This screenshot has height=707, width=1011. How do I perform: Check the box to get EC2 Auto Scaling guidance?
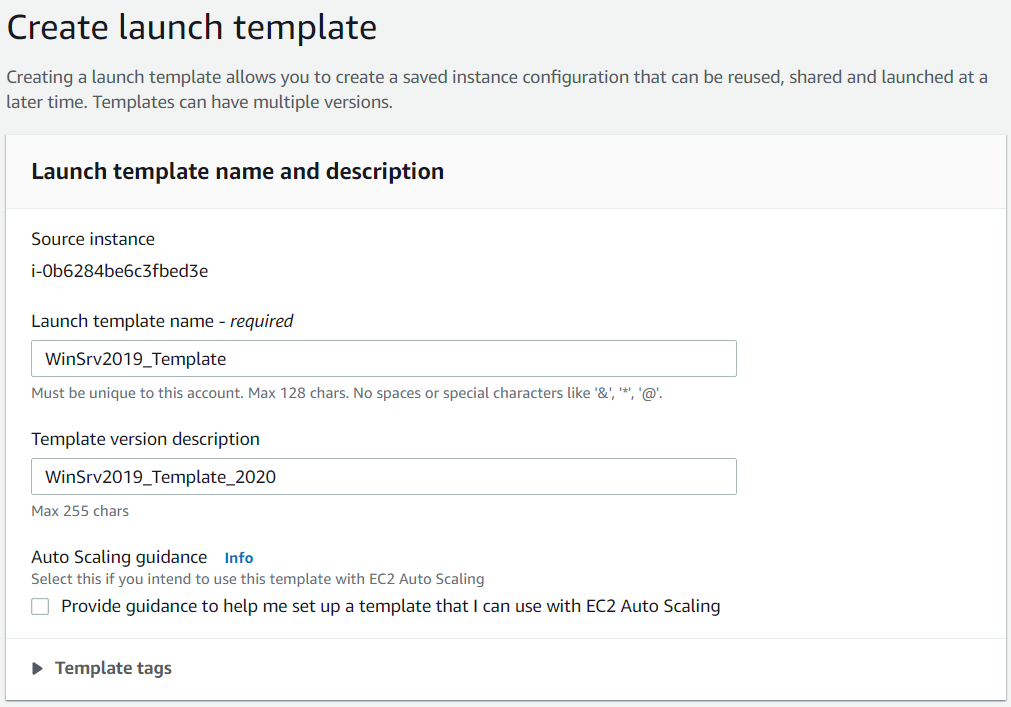40,606
